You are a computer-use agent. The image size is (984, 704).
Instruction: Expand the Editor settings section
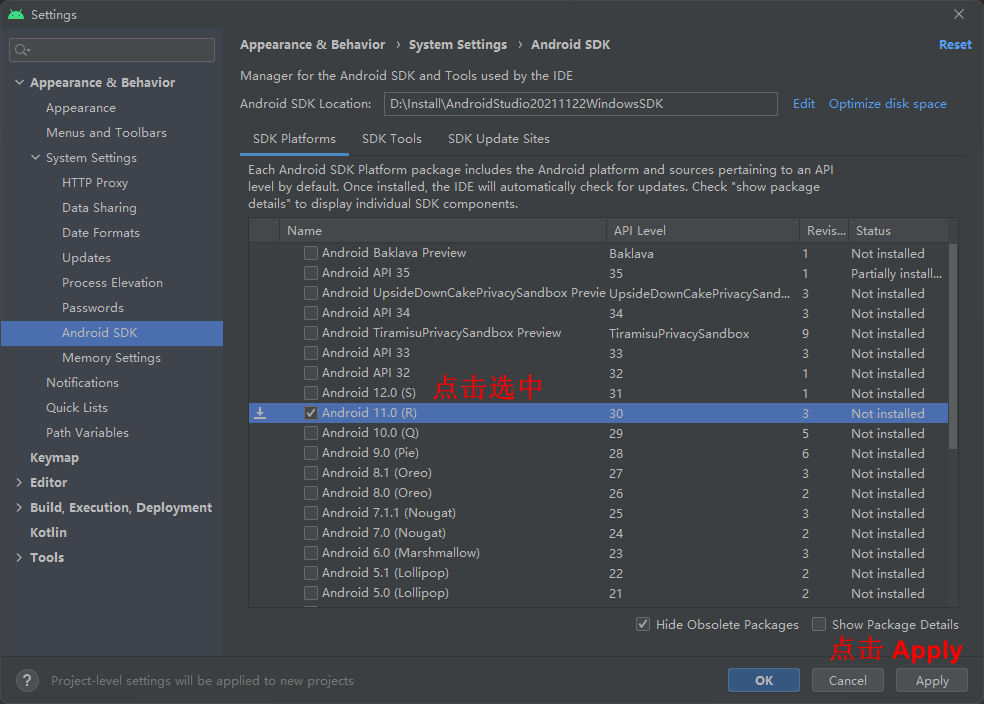click(x=19, y=482)
